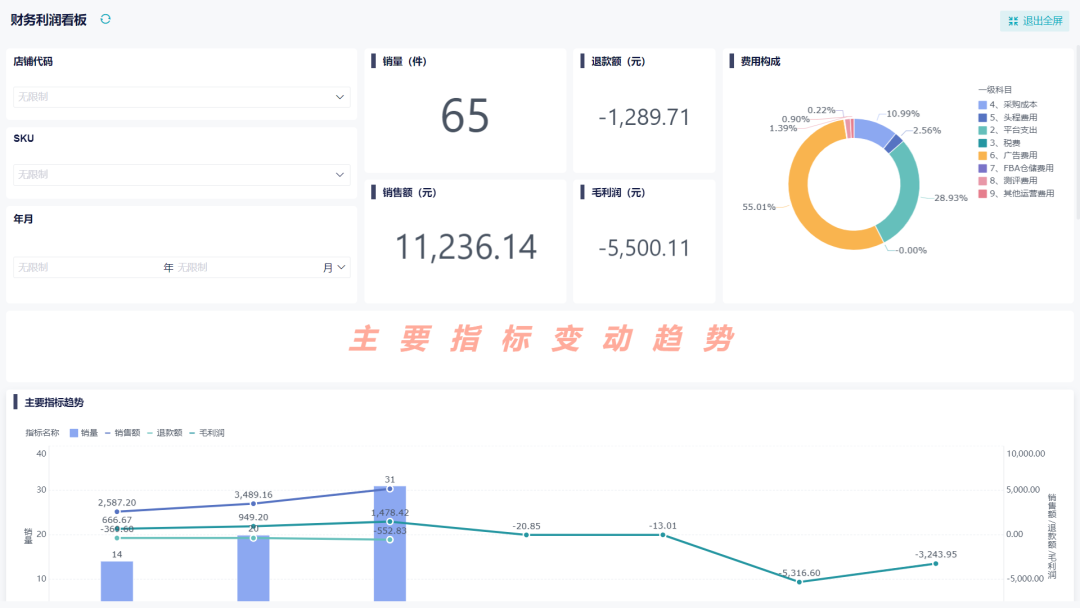Click the page vertical scrollbar on right edge

[1077, 131]
